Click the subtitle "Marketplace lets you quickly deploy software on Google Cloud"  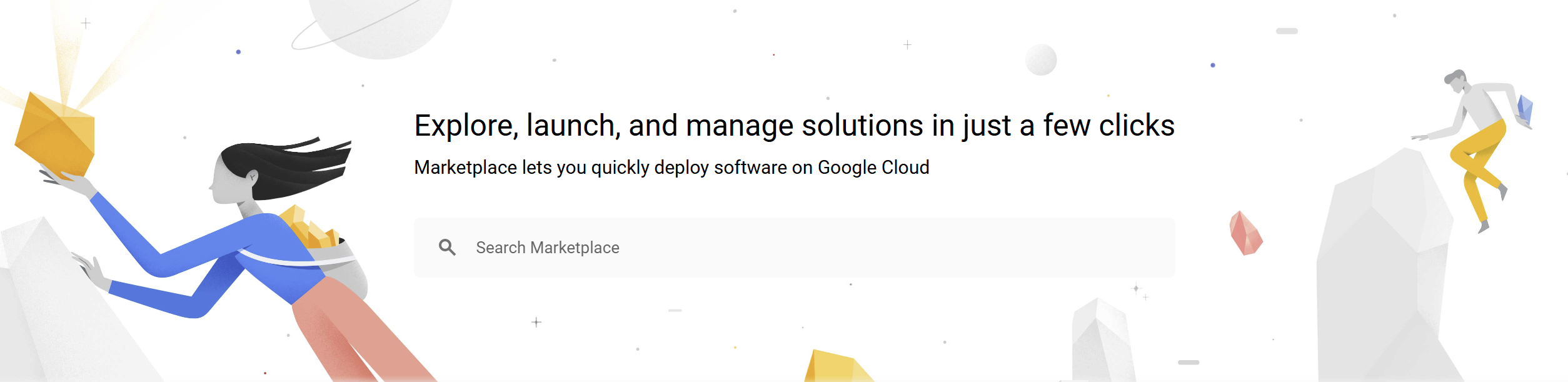point(671,168)
